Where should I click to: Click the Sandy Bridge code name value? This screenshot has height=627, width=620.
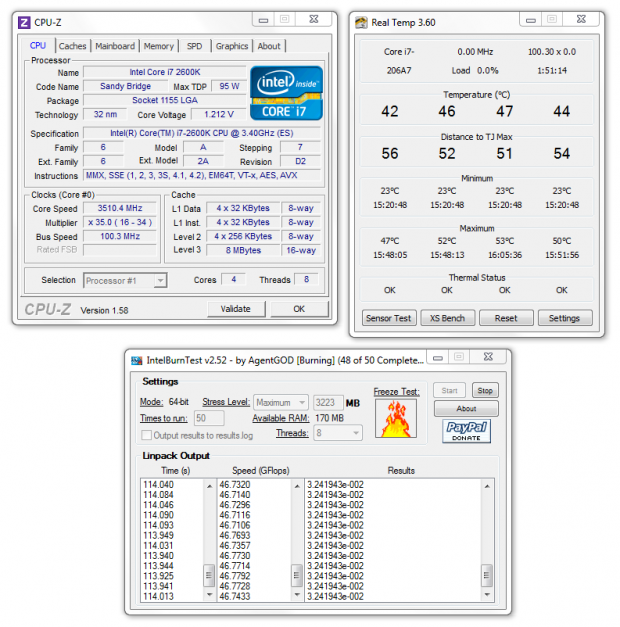click(125, 86)
